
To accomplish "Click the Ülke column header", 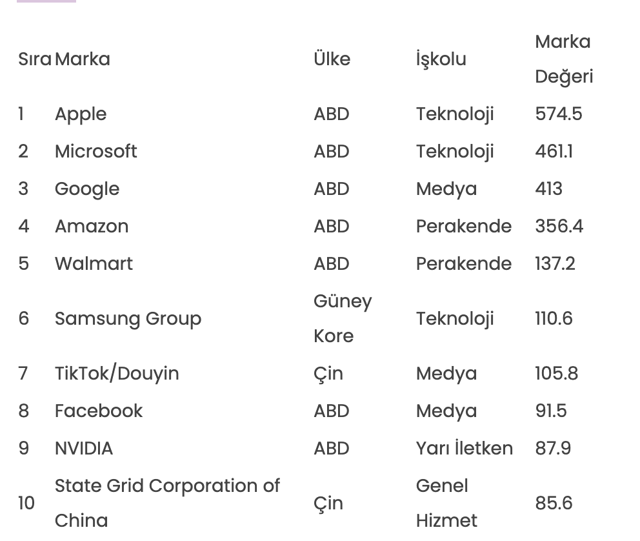I will click(332, 59).
